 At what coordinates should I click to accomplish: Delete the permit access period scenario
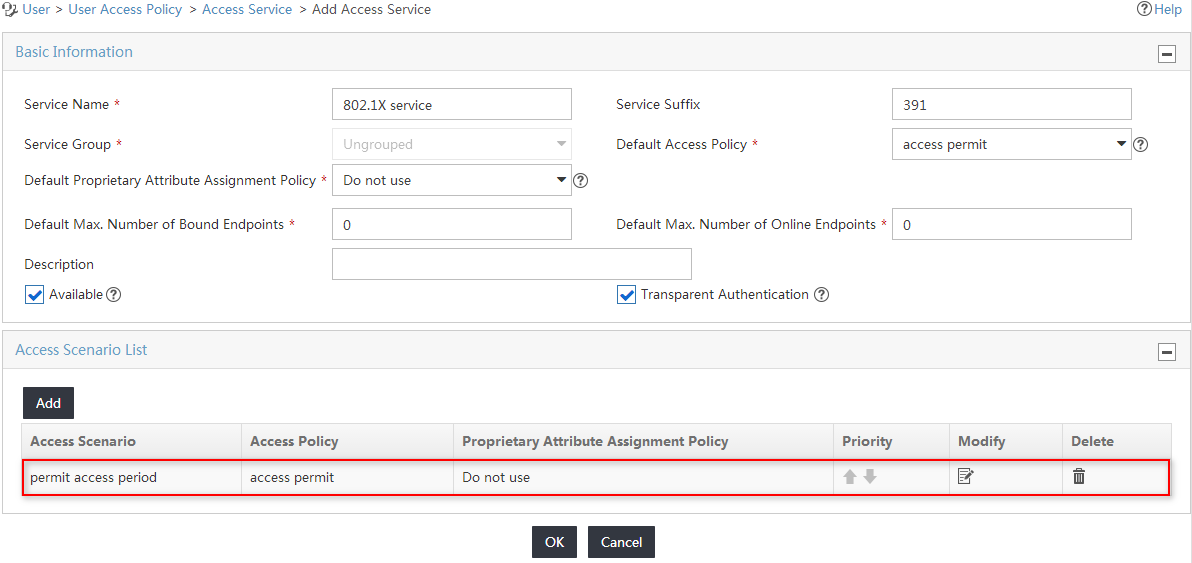(1079, 477)
